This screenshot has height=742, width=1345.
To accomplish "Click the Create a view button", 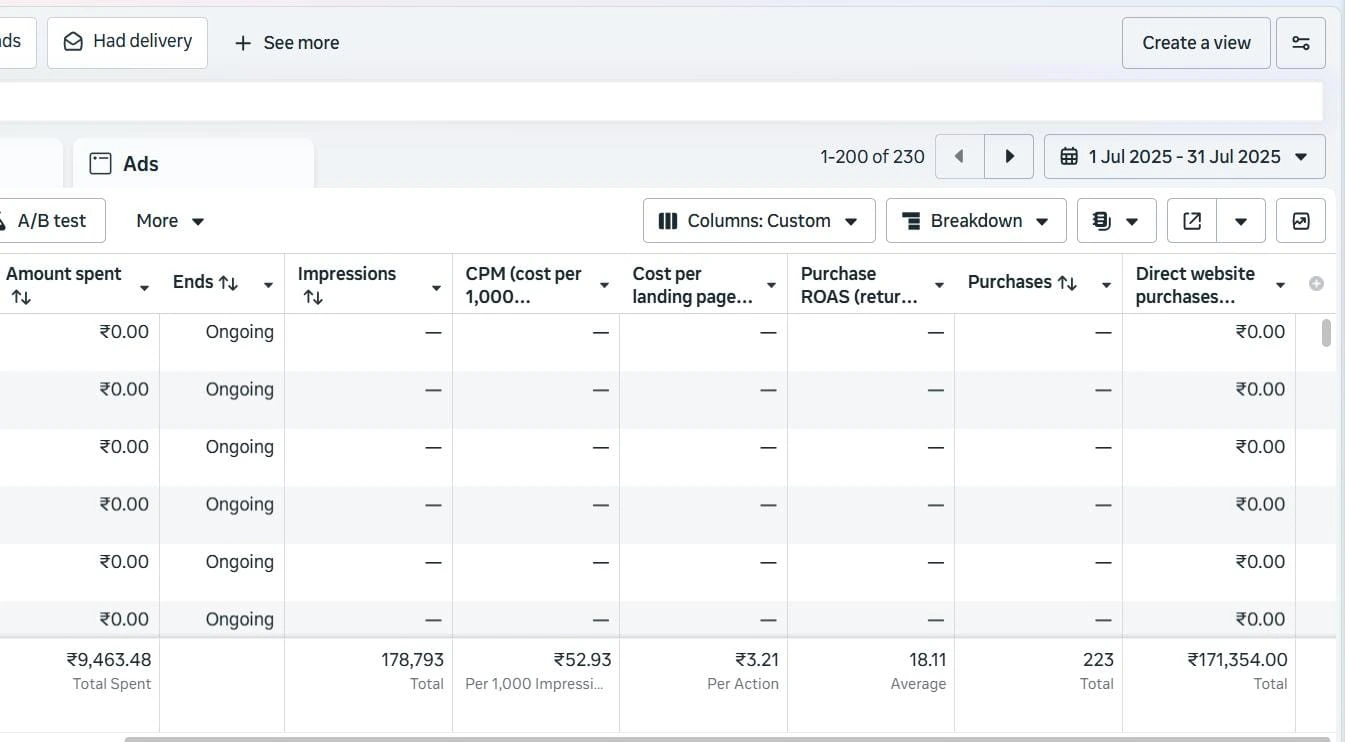I will click(1196, 43).
